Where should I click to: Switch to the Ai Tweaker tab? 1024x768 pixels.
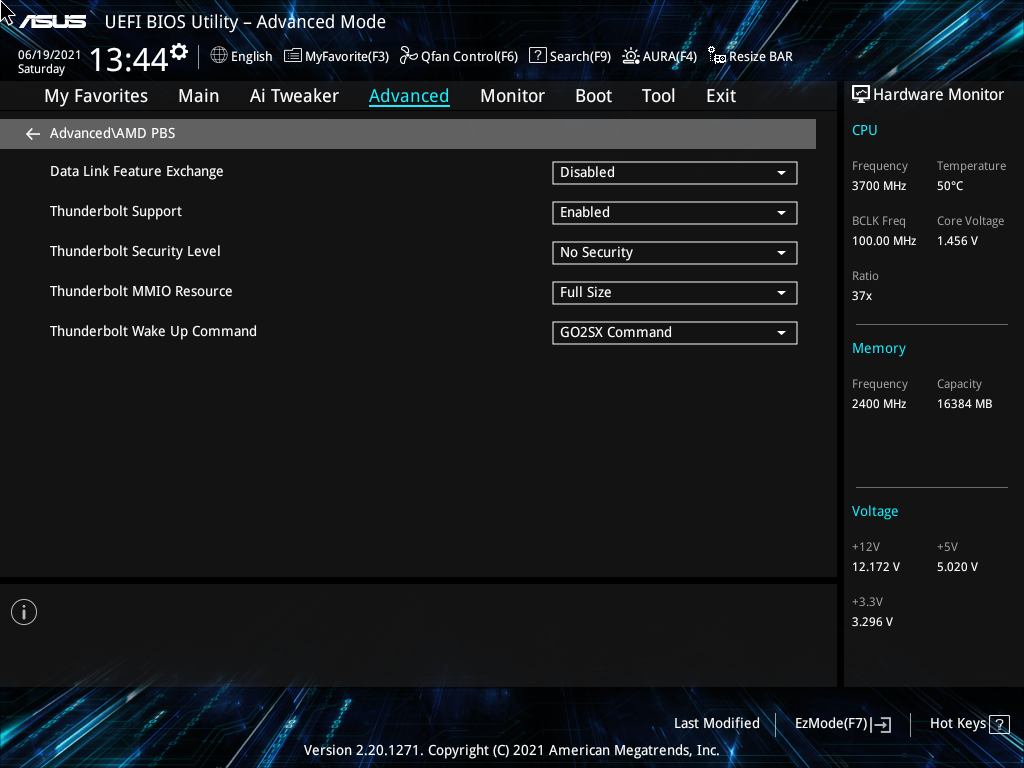294,95
